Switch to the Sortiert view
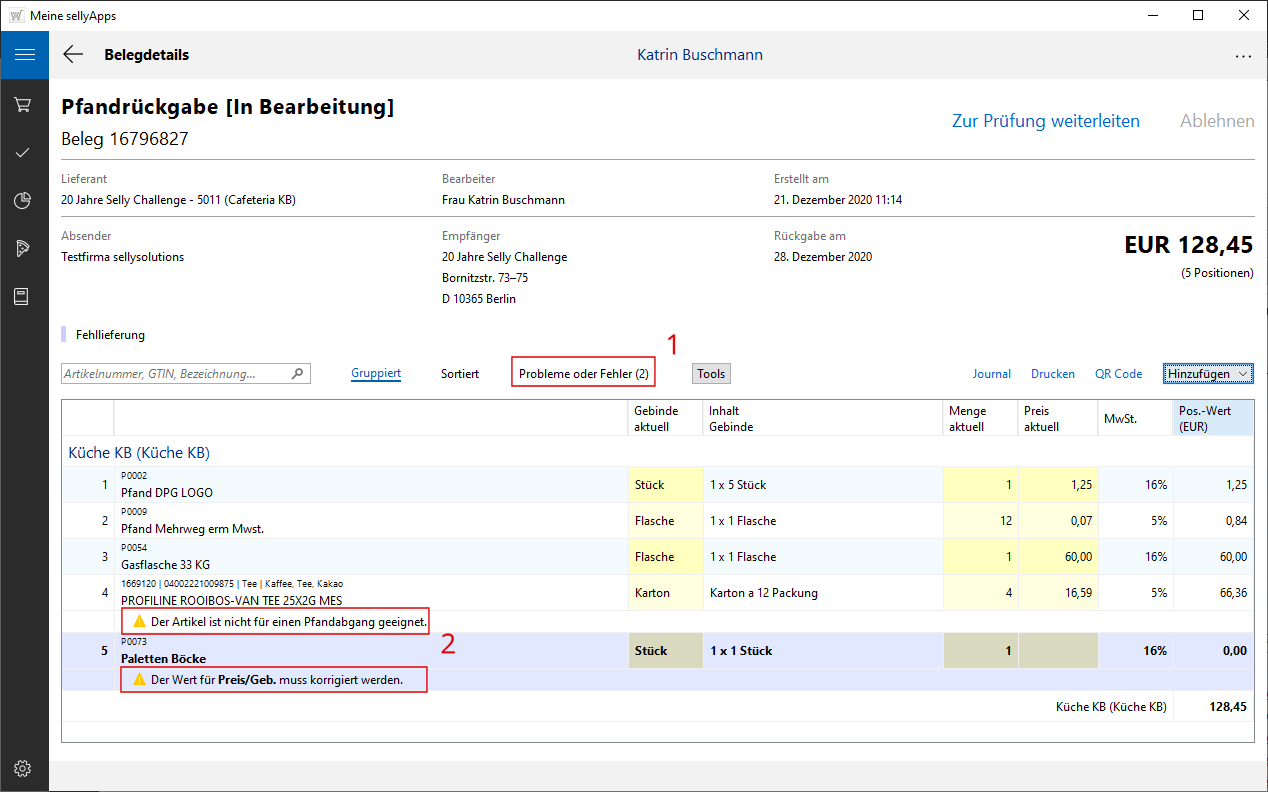This screenshot has height=792, width=1268. 460,374
